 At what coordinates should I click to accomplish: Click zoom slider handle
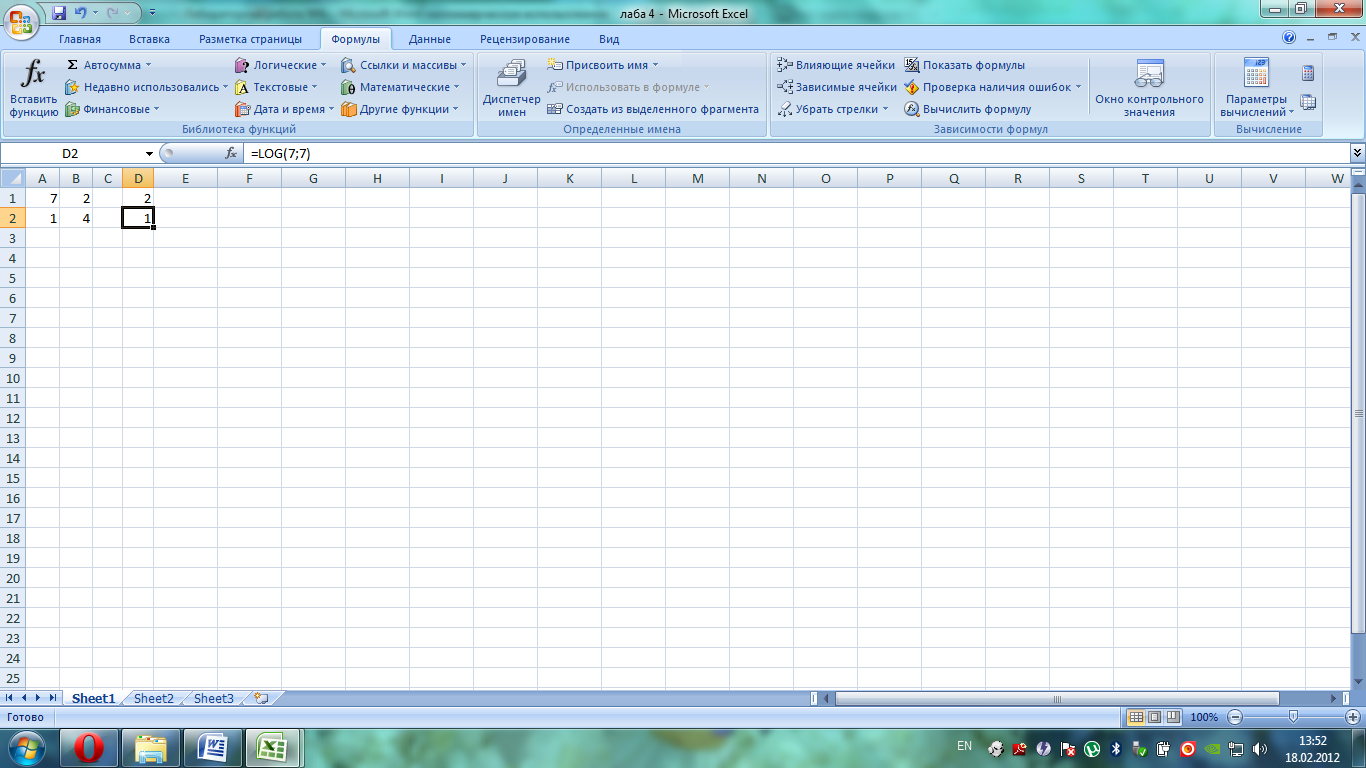[x=1293, y=717]
